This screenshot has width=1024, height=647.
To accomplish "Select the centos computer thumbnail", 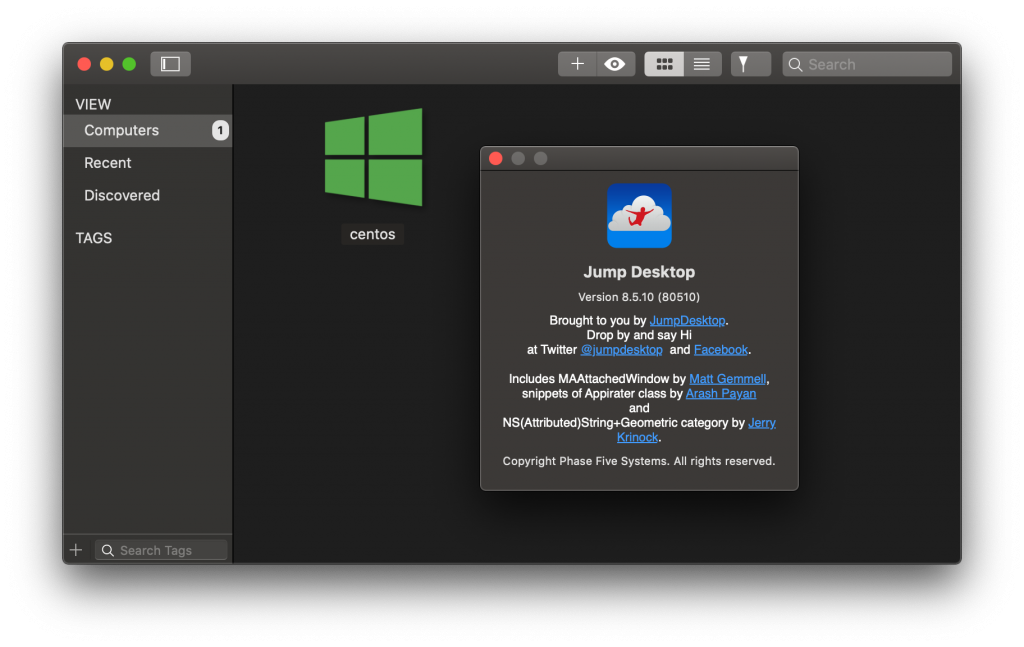I will click(374, 157).
